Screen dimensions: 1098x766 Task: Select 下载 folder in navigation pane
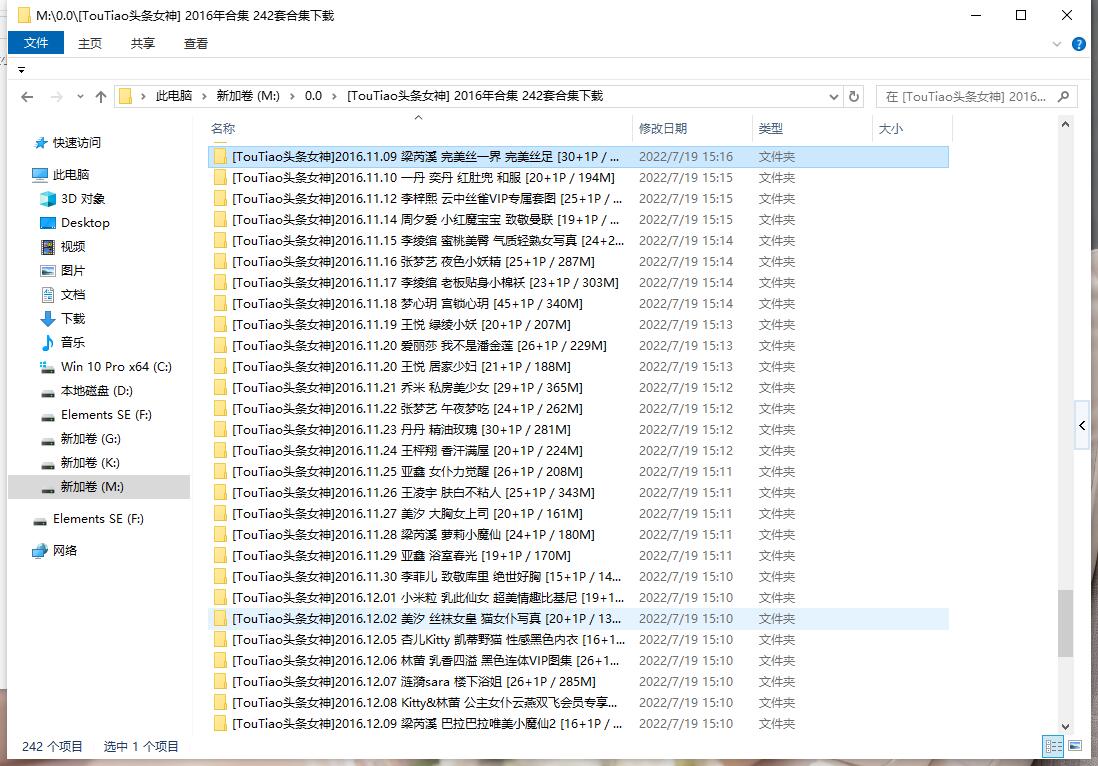[x=73, y=319]
